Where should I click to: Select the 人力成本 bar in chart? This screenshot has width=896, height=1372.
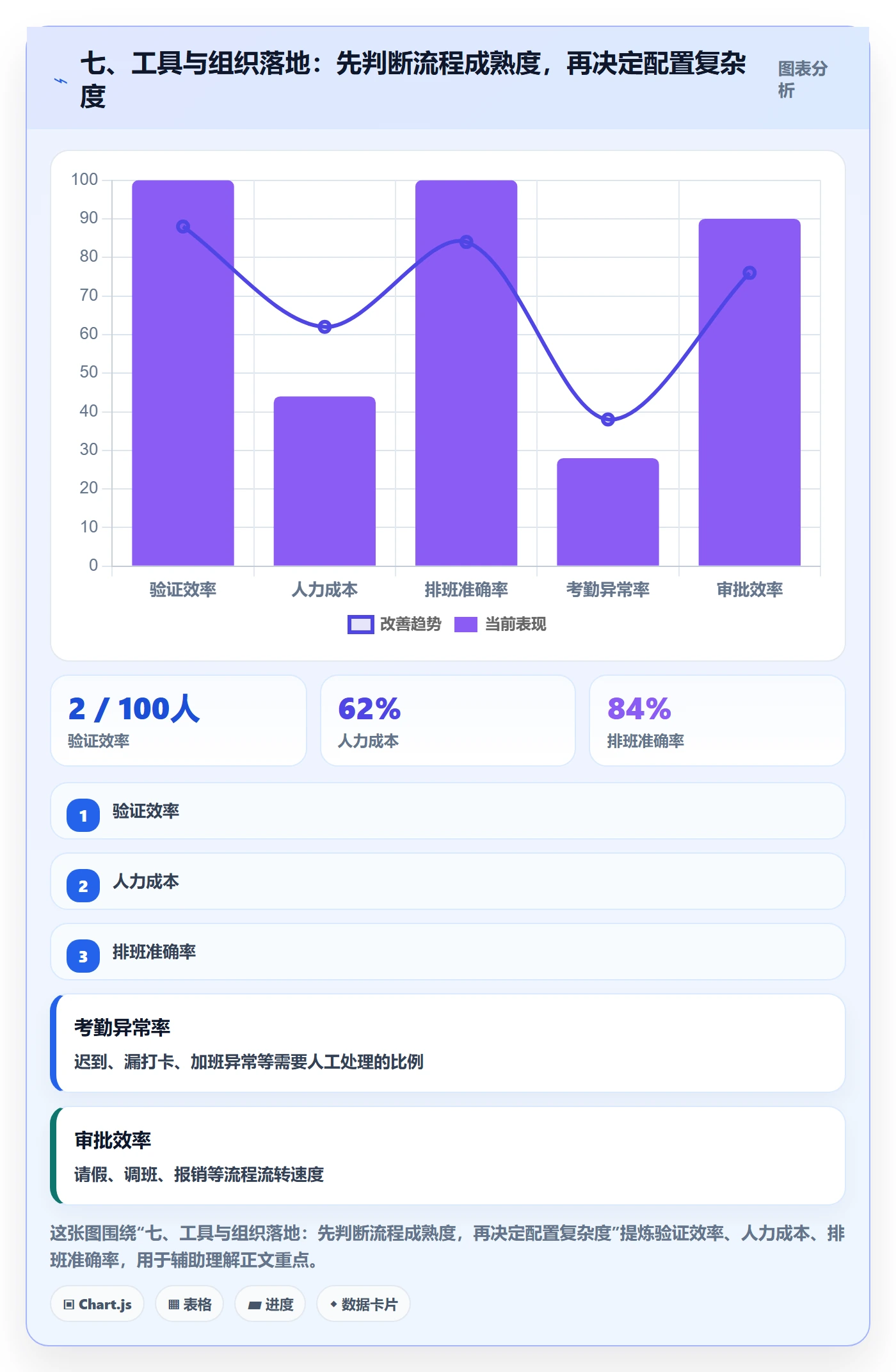click(x=324, y=481)
